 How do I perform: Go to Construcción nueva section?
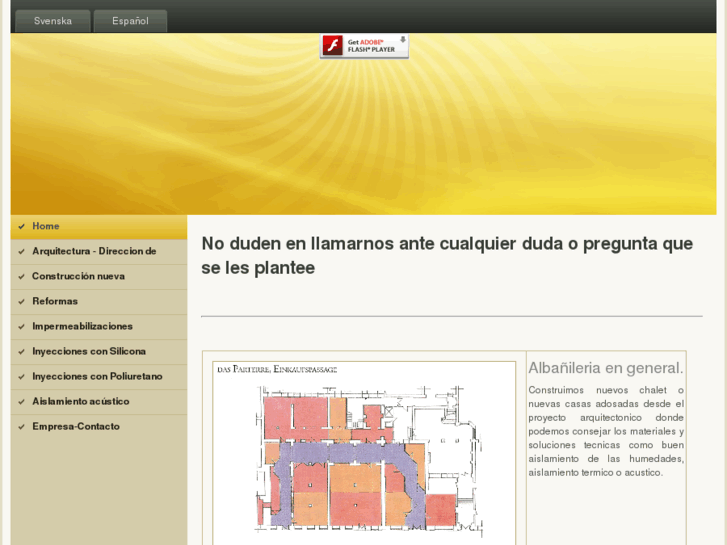click(99, 277)
